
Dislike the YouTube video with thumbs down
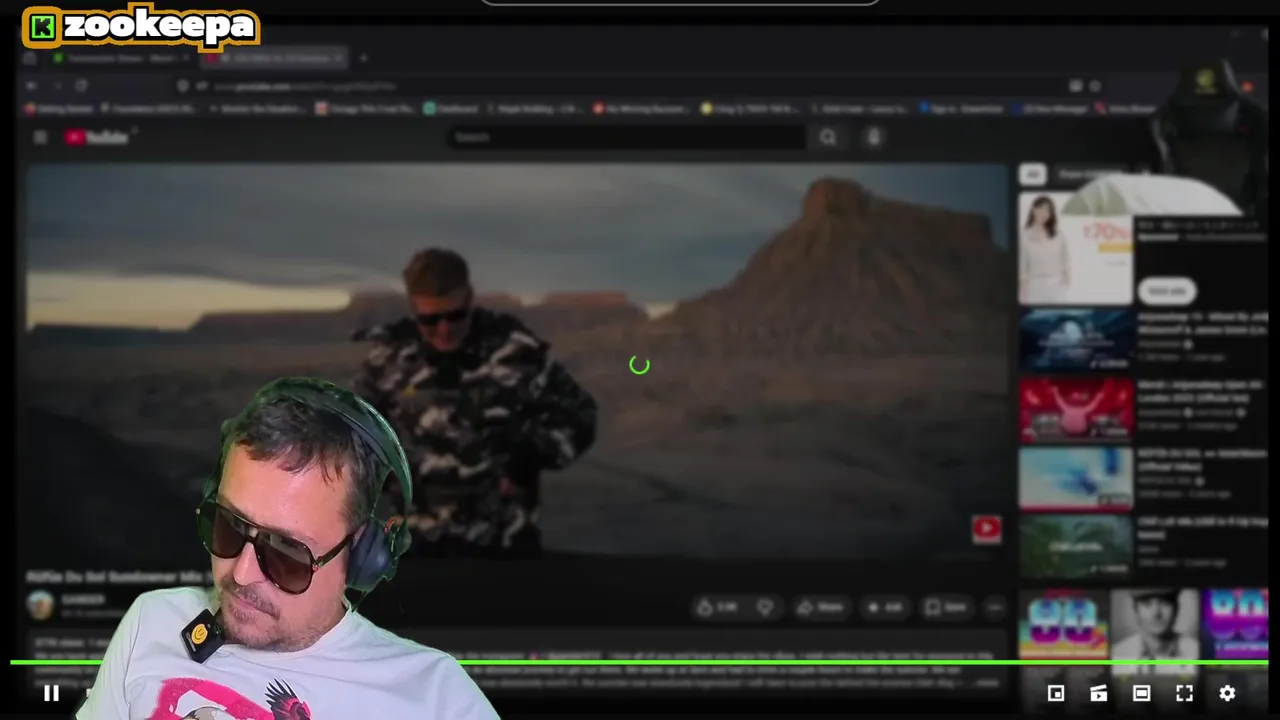(x=766, y=607)
